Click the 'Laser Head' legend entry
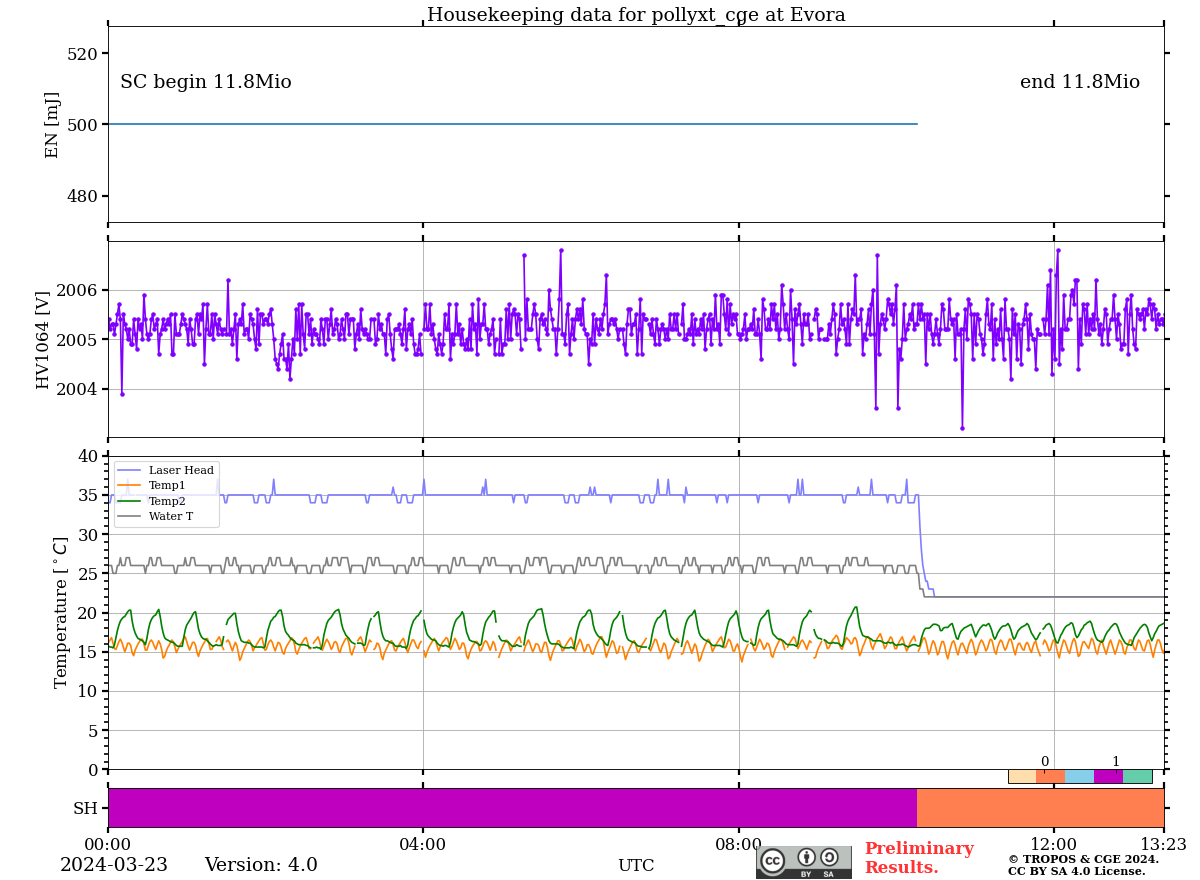1200x880 pixels. 166,470
